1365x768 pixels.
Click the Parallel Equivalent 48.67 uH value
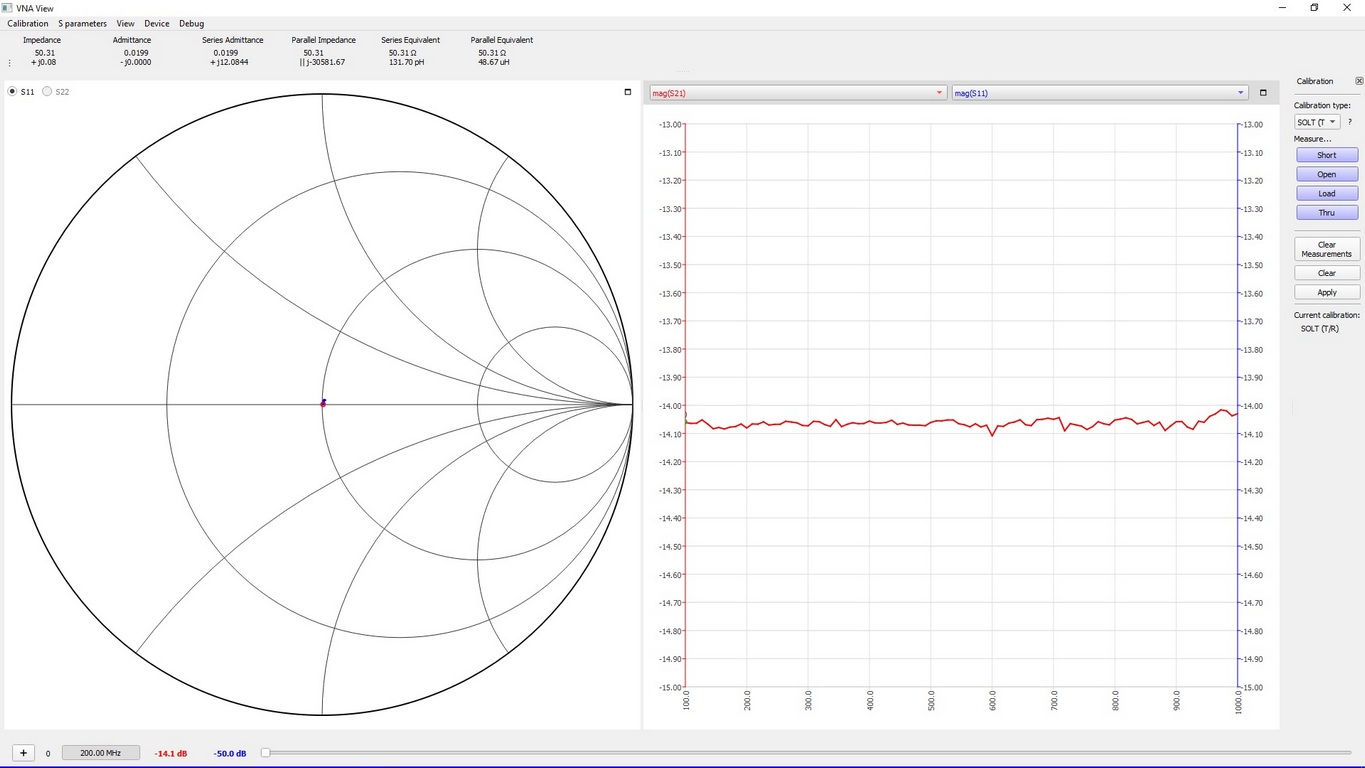(x=493, y=62)
